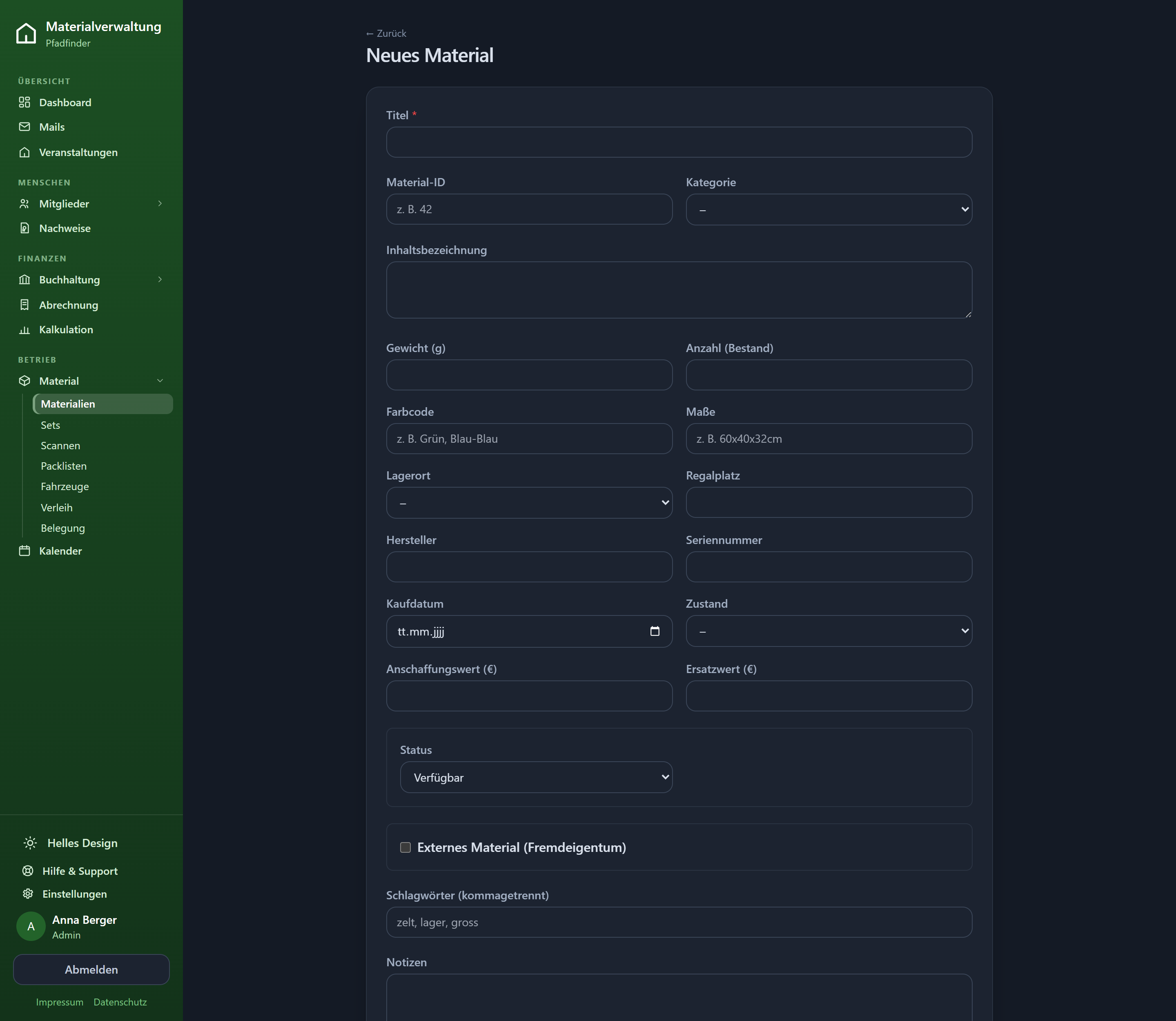Select the Packlisten submenu item

pyautogui.click(x=102, y=466)
